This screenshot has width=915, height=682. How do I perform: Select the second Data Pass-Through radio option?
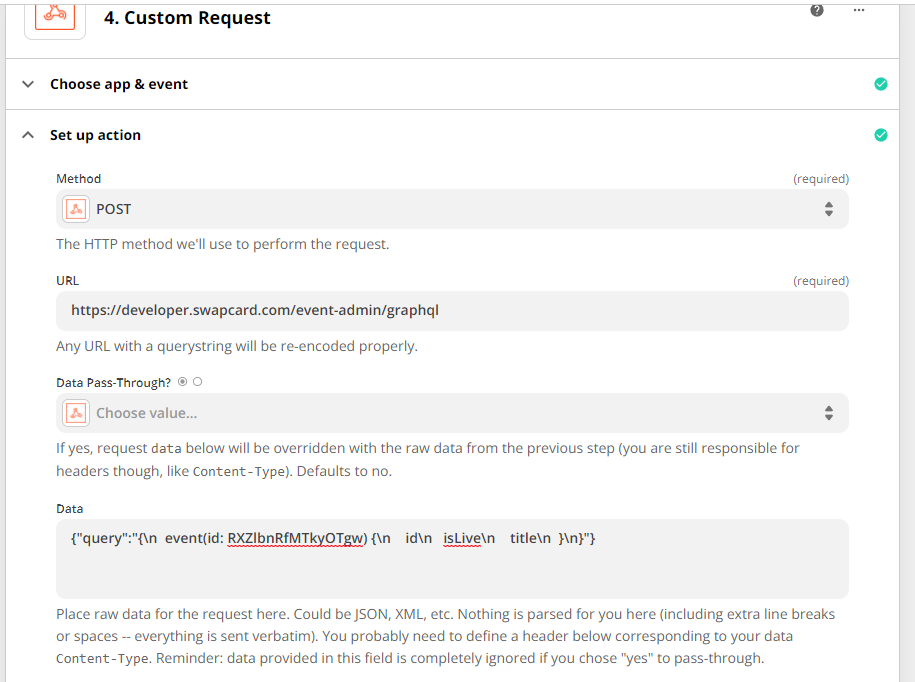(x=198, y=382)
